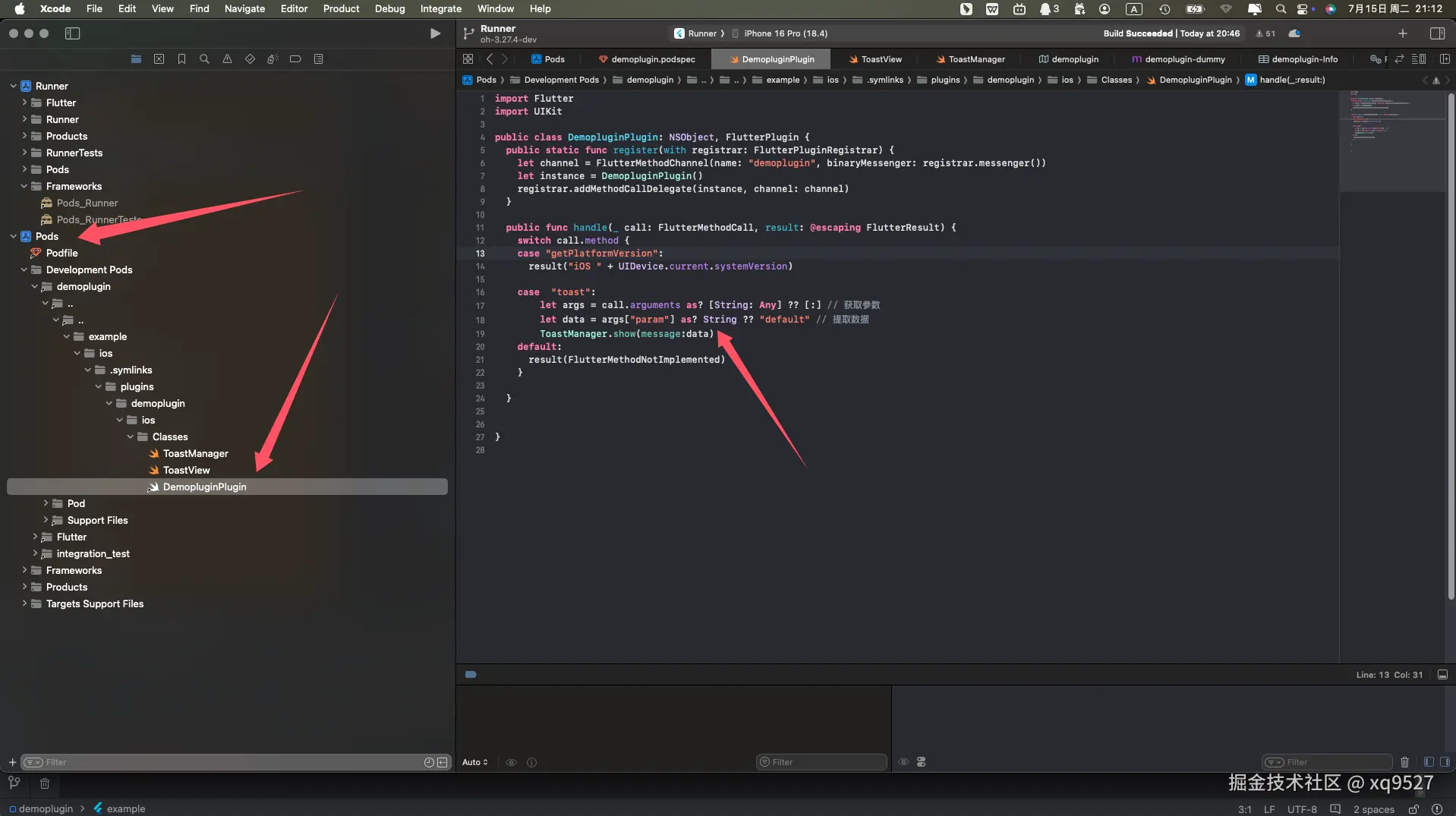Show the 51 warnings indicator
The image size is (1456, 816).
coord(1265,33)
